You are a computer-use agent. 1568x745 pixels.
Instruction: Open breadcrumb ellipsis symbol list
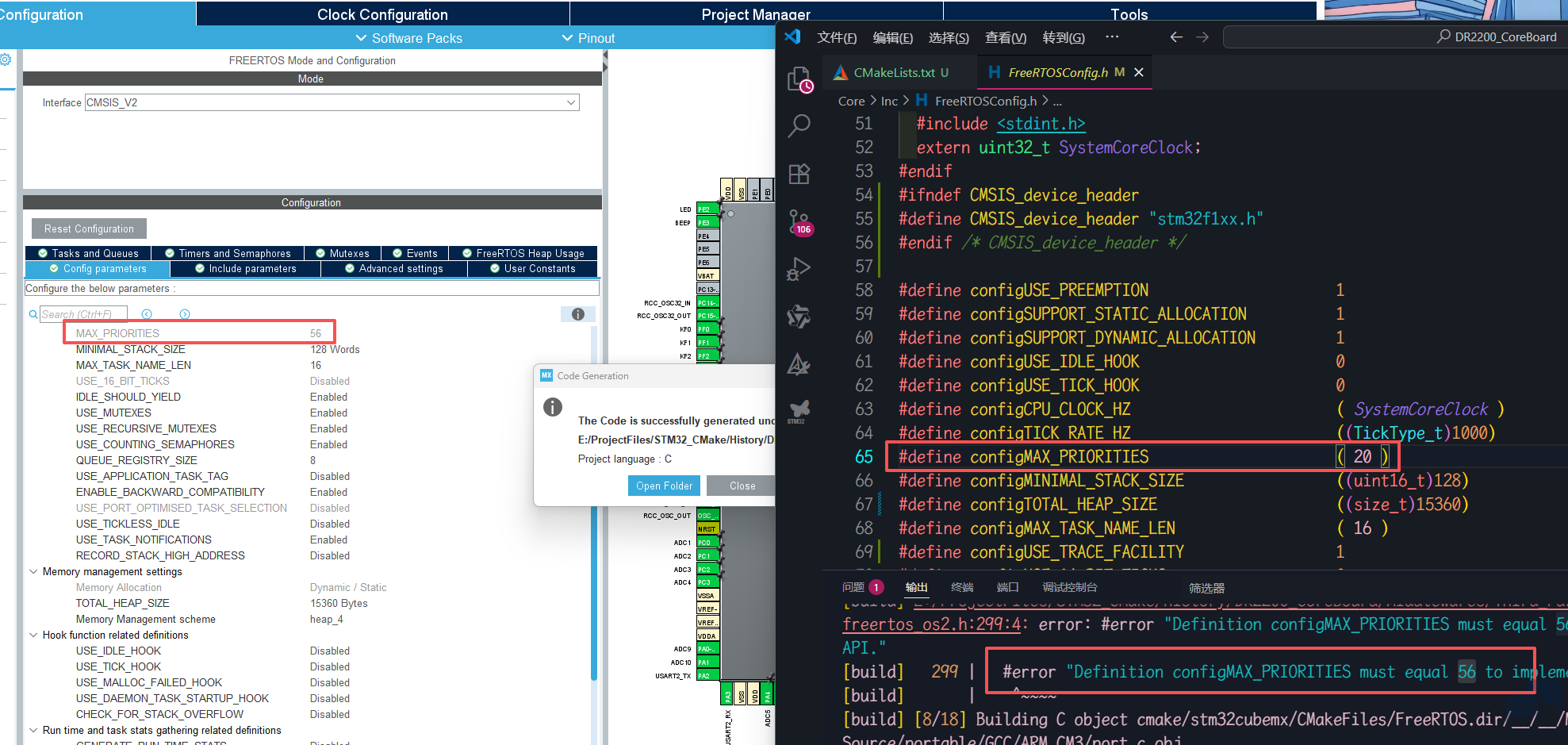[1057, 101]
